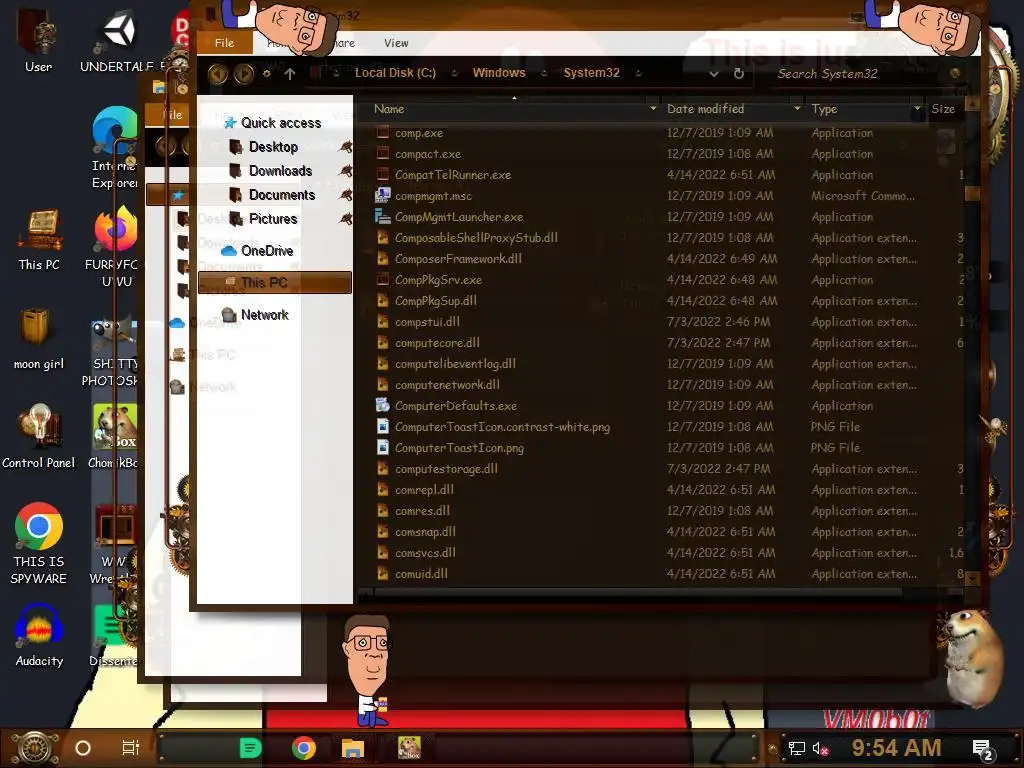Open the View ribbon tab
The image size is (1024, 768).
coord(396,43)
